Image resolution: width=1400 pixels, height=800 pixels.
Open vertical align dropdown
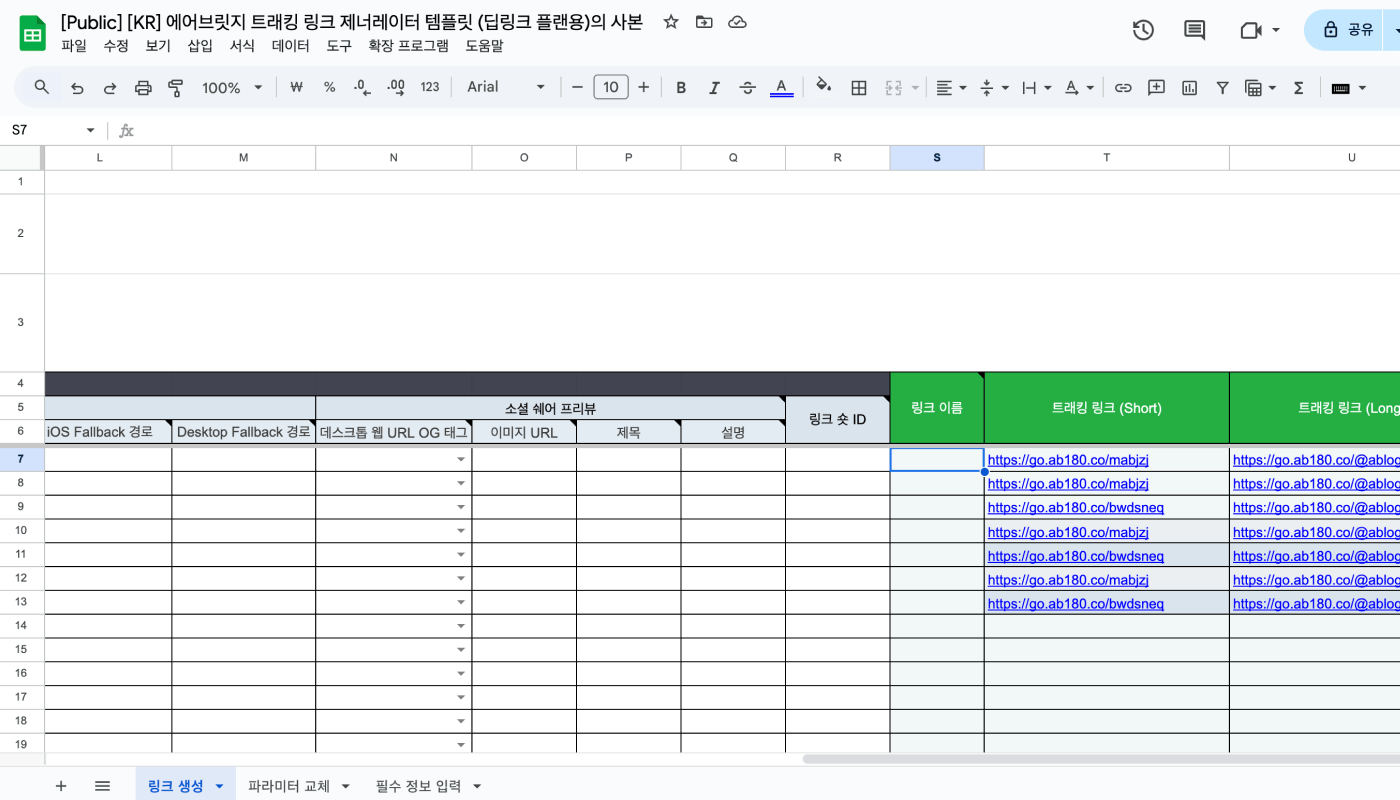(994, 87)
